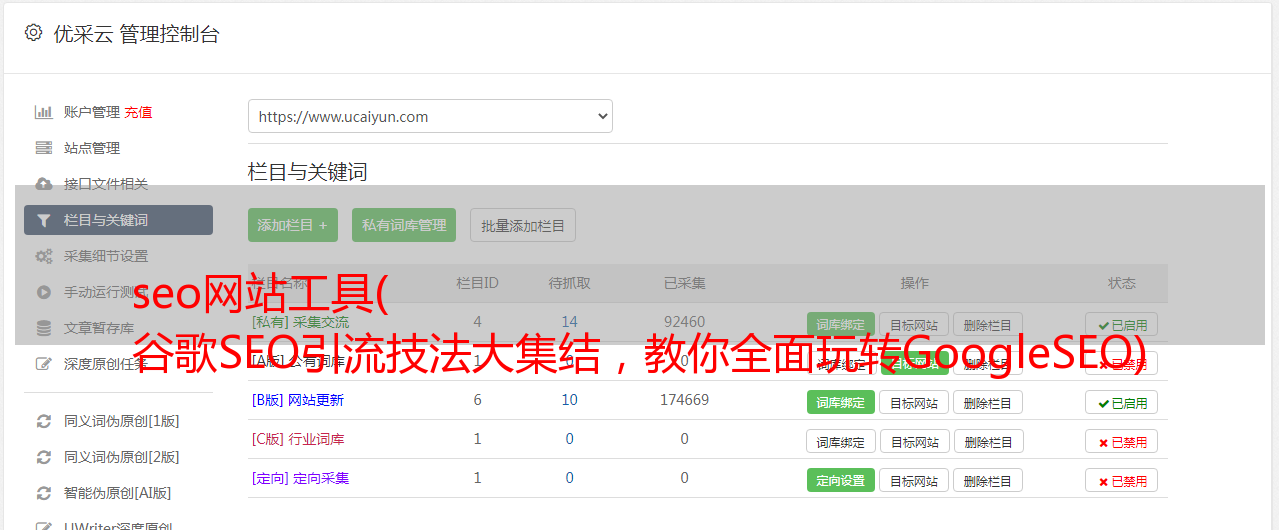Click 目标网站 for 网站更新 row
The height and width of the screenshot is (530, 1279).
tap(914, 402)
